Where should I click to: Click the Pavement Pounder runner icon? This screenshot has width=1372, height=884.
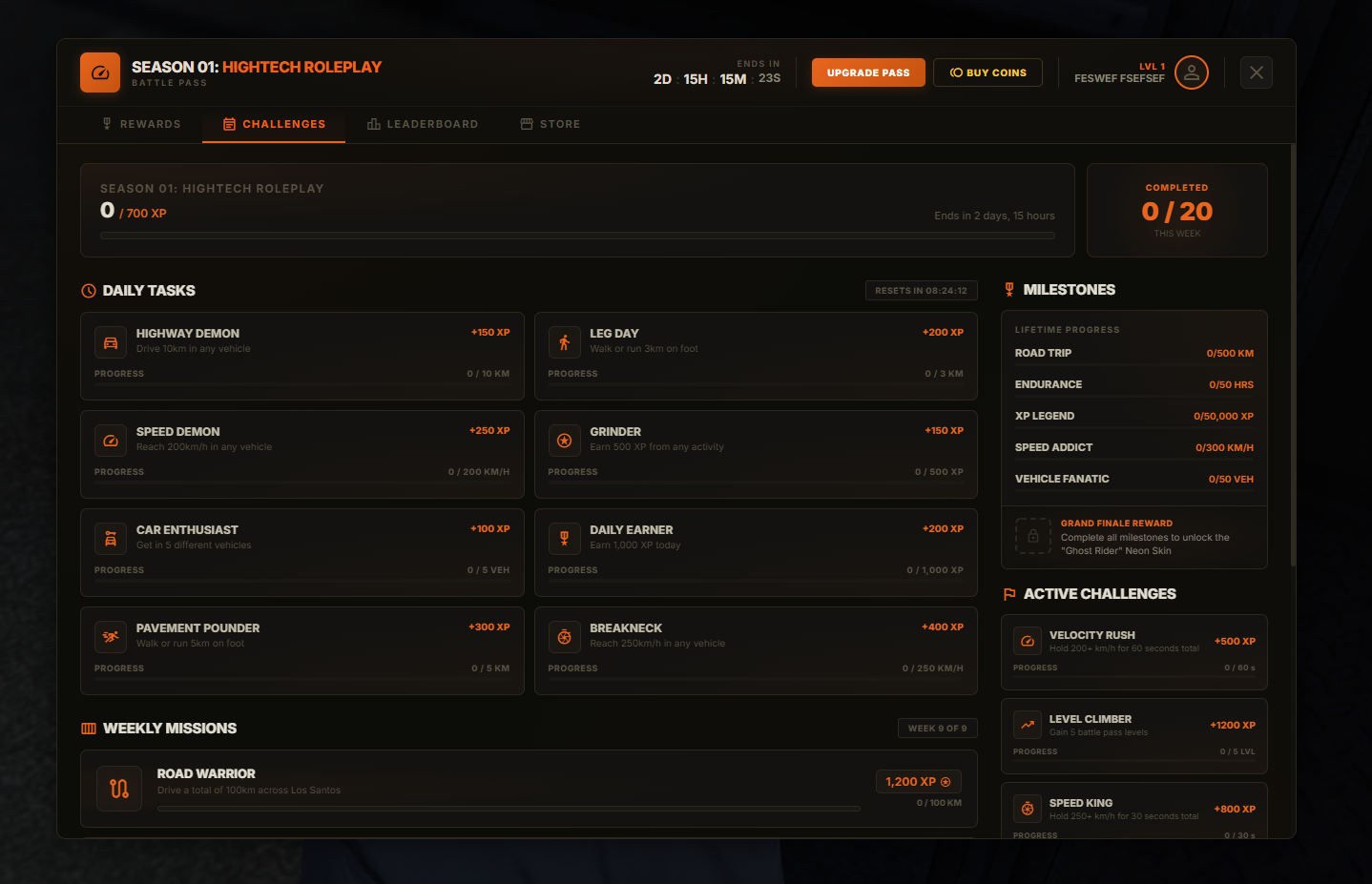click(x=111, y=637)
